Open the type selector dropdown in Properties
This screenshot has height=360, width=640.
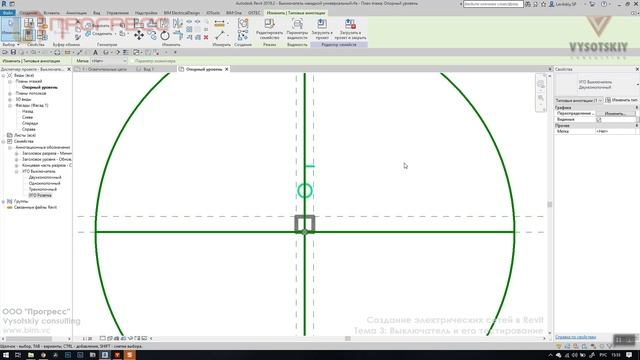[637, 85]
